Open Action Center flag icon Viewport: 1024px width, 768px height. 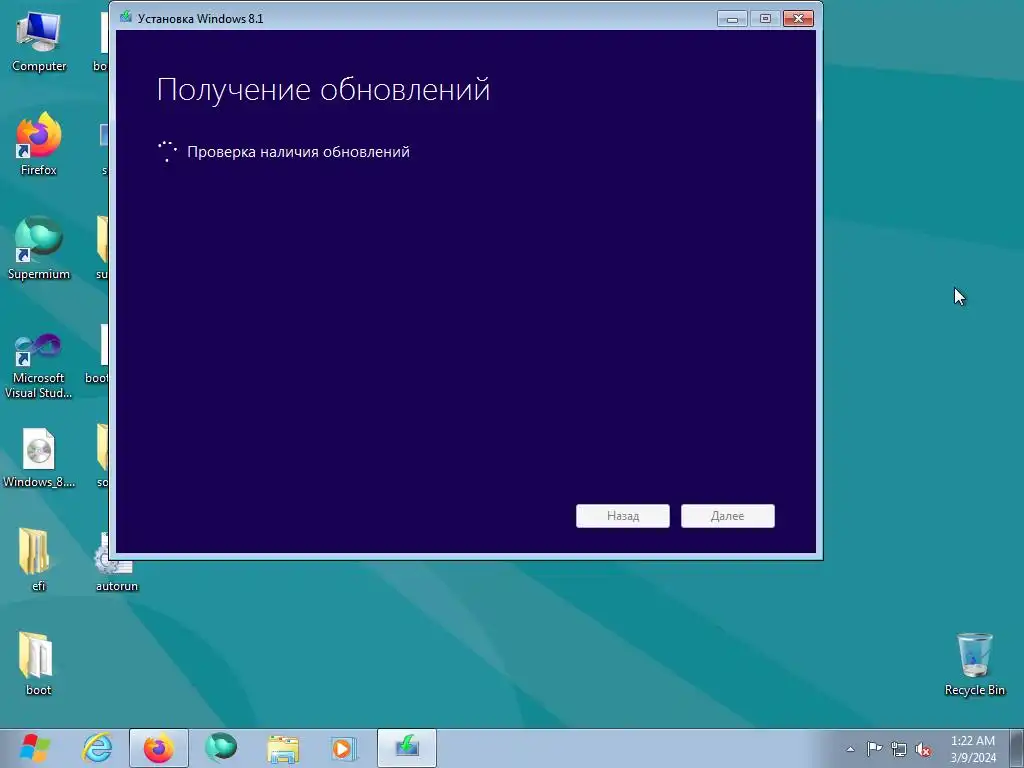[x=874, y=749]
